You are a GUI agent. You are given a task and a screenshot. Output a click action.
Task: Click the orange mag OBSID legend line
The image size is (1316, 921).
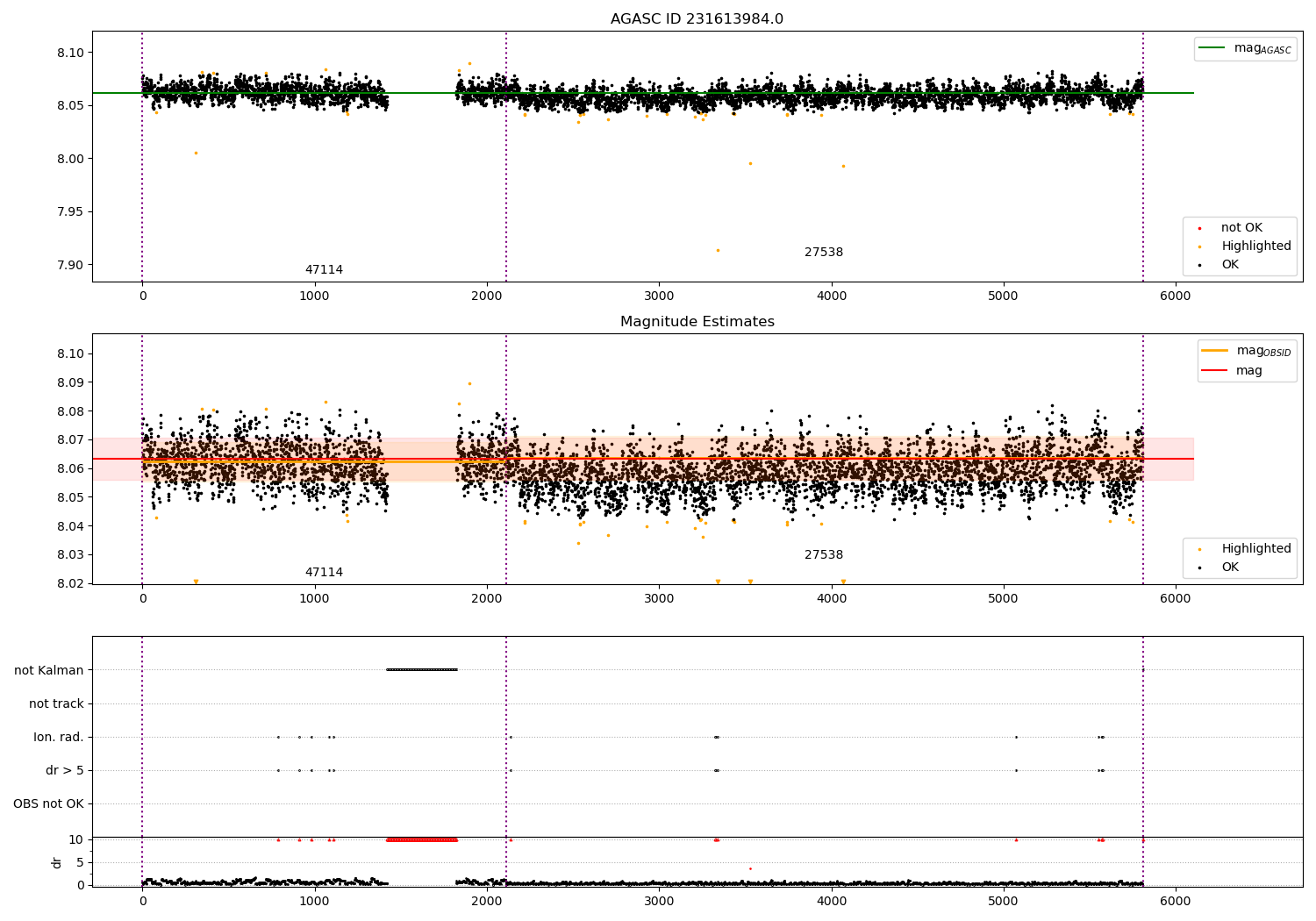click(x=1214, y=350)
